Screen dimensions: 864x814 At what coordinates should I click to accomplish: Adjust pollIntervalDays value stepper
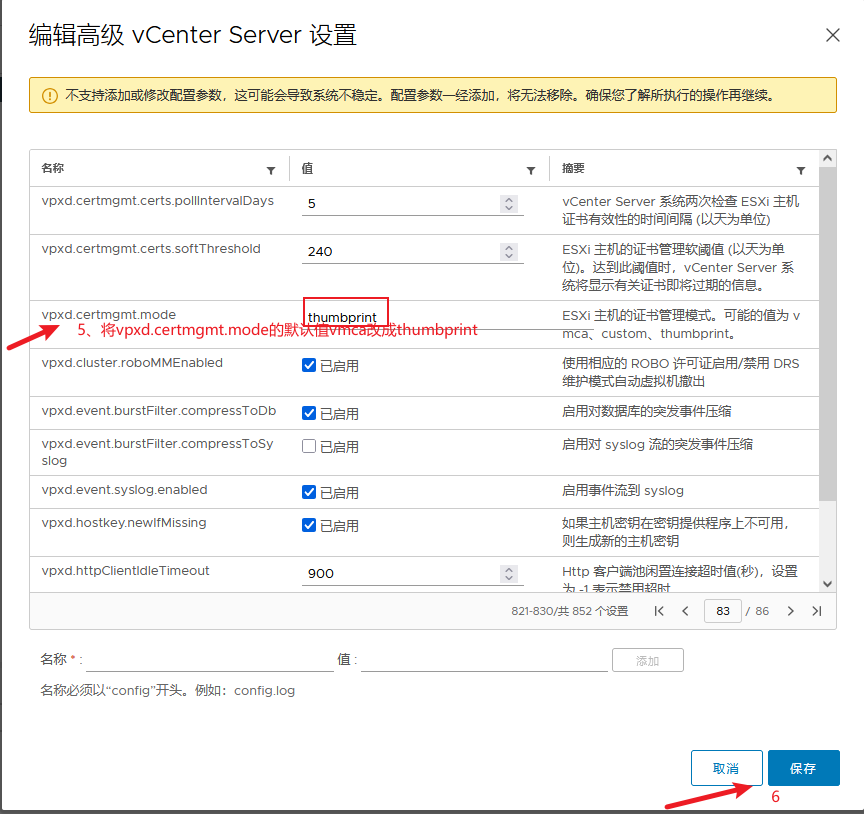pos(509,204)
